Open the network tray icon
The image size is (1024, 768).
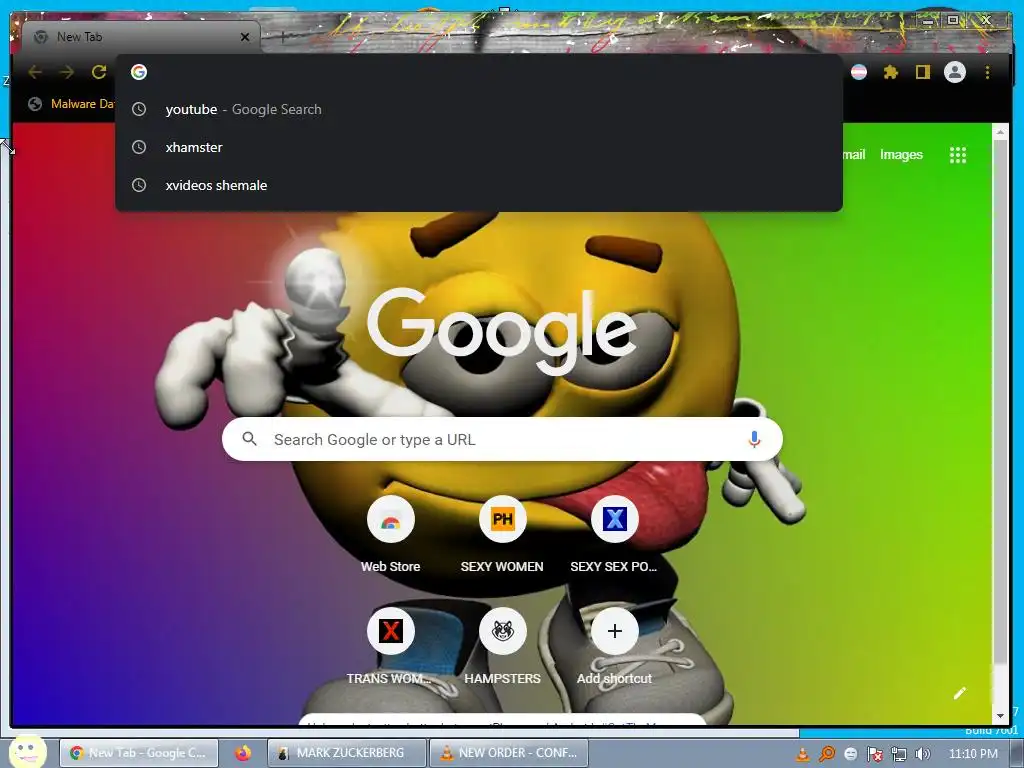pos(899,754)
